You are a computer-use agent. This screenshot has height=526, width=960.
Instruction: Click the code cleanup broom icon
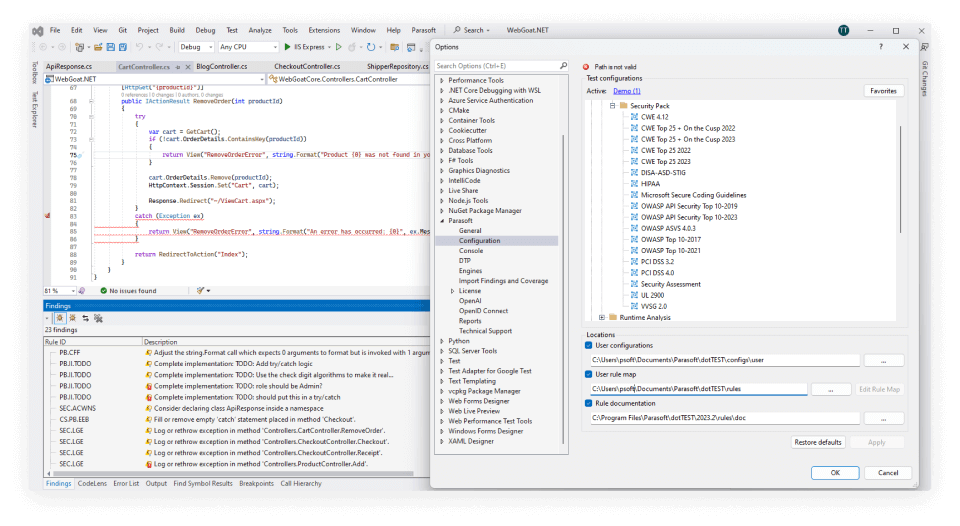200,291
